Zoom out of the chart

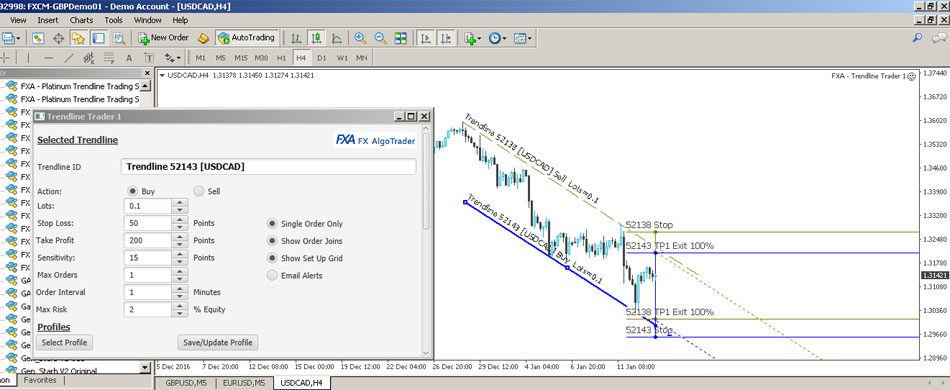[x=380, y=38]
